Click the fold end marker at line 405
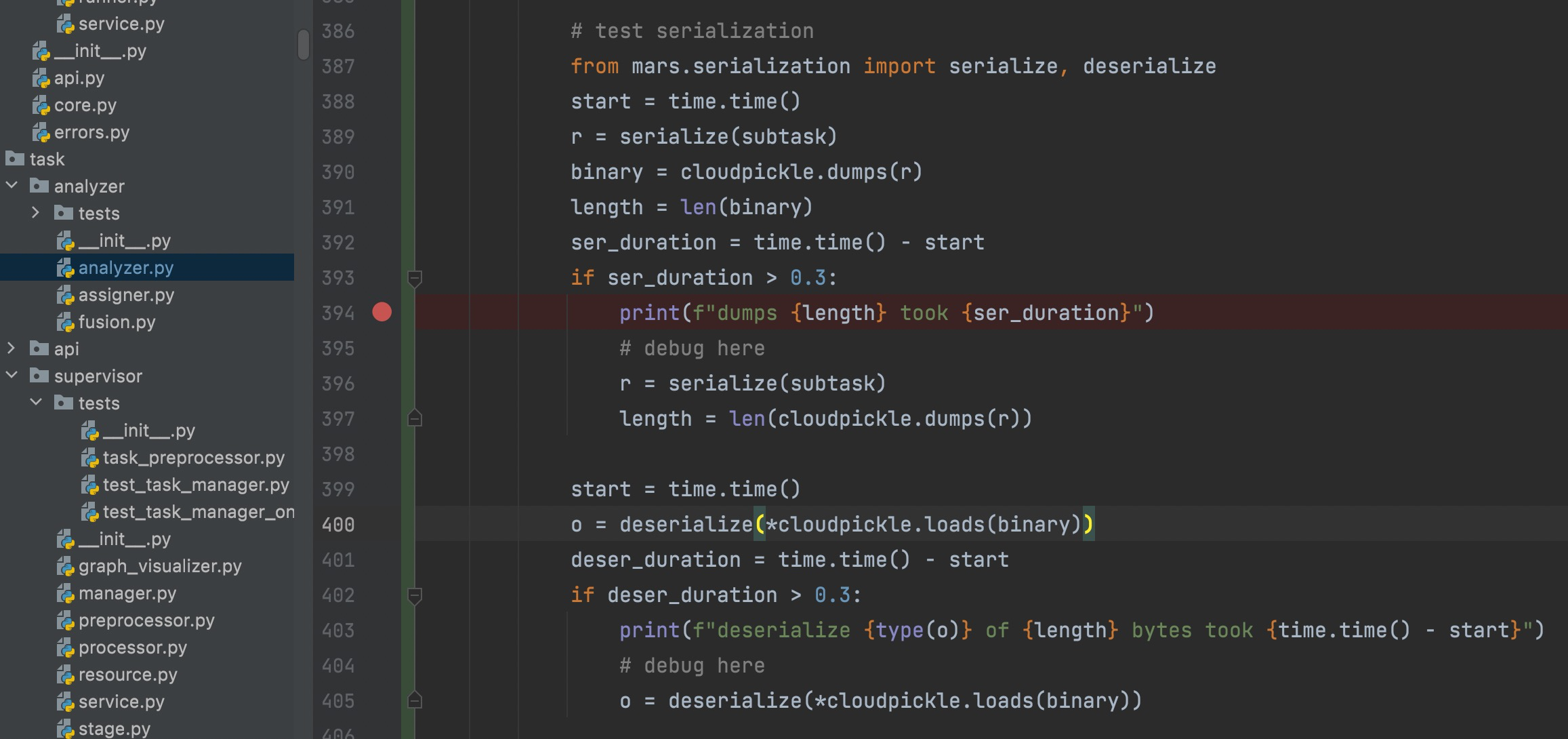The height and width of the screenshot is (739, 1568). 415,700
